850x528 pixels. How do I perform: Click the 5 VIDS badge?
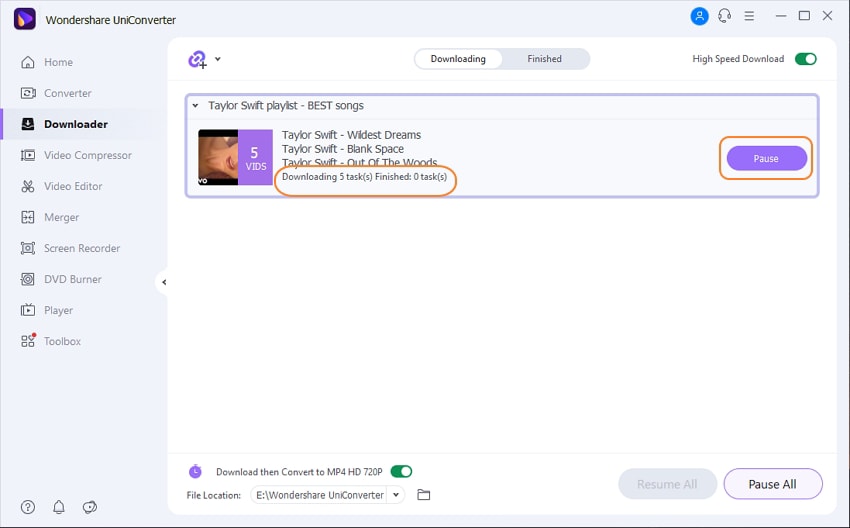tap(255, 157)
